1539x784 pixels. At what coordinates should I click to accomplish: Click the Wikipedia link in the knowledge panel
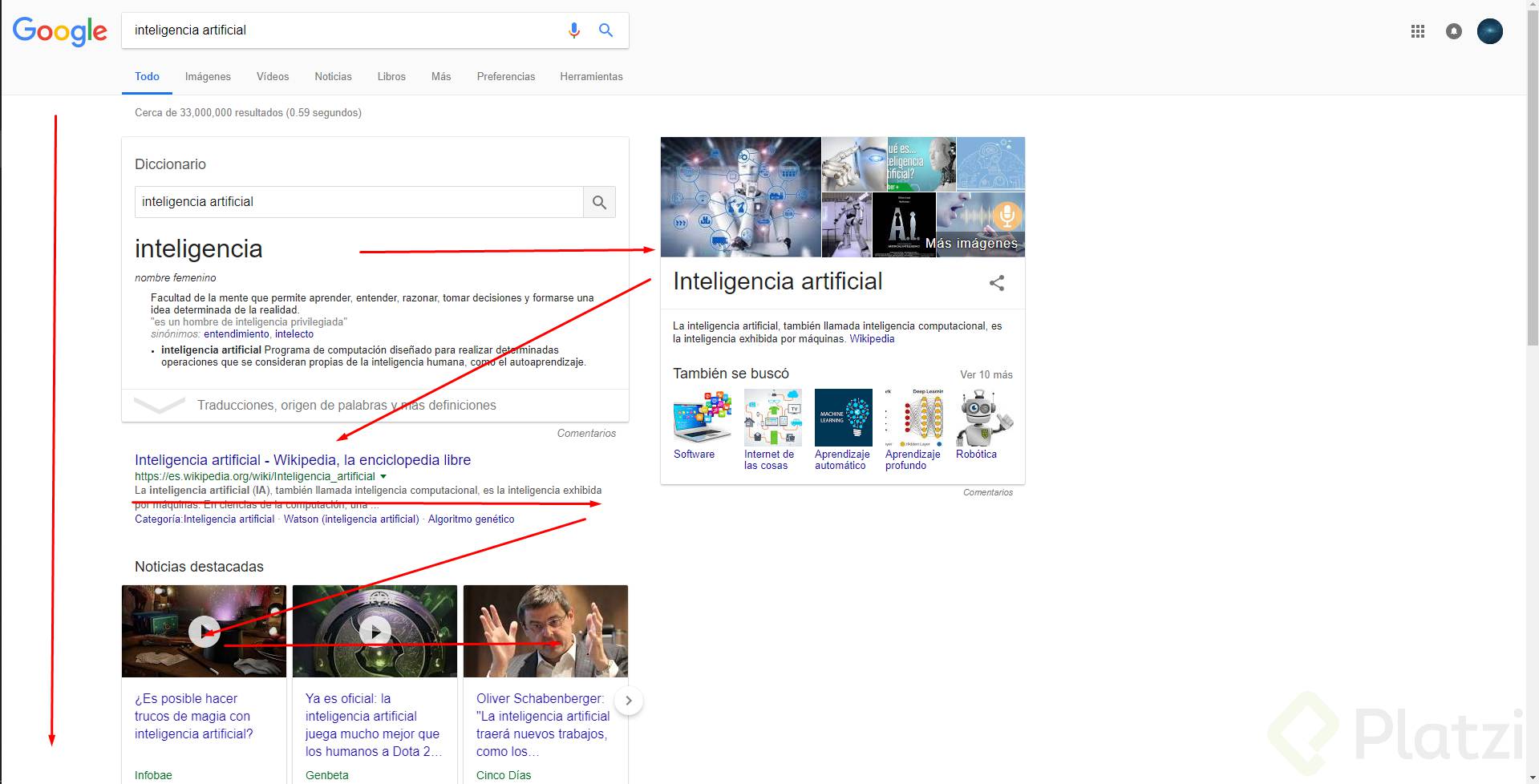tap(872, 339)
